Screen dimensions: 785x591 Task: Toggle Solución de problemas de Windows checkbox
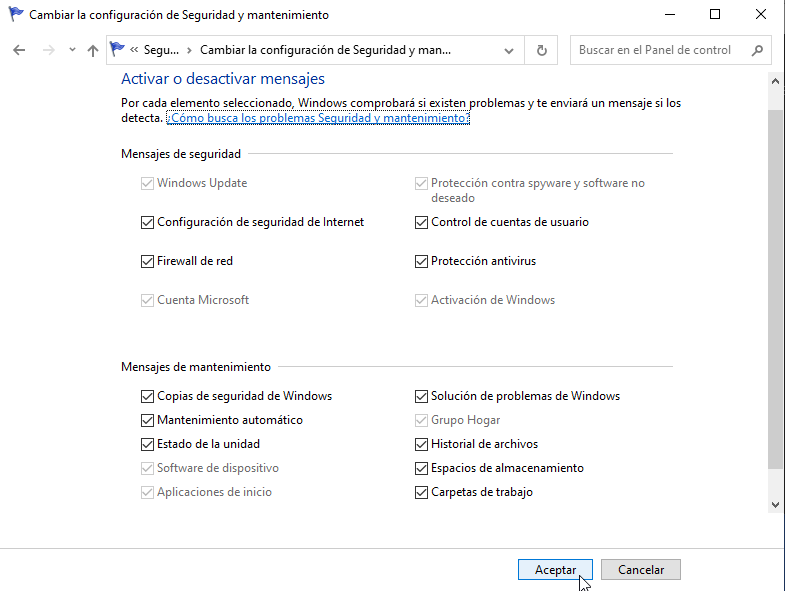point(421,396)
